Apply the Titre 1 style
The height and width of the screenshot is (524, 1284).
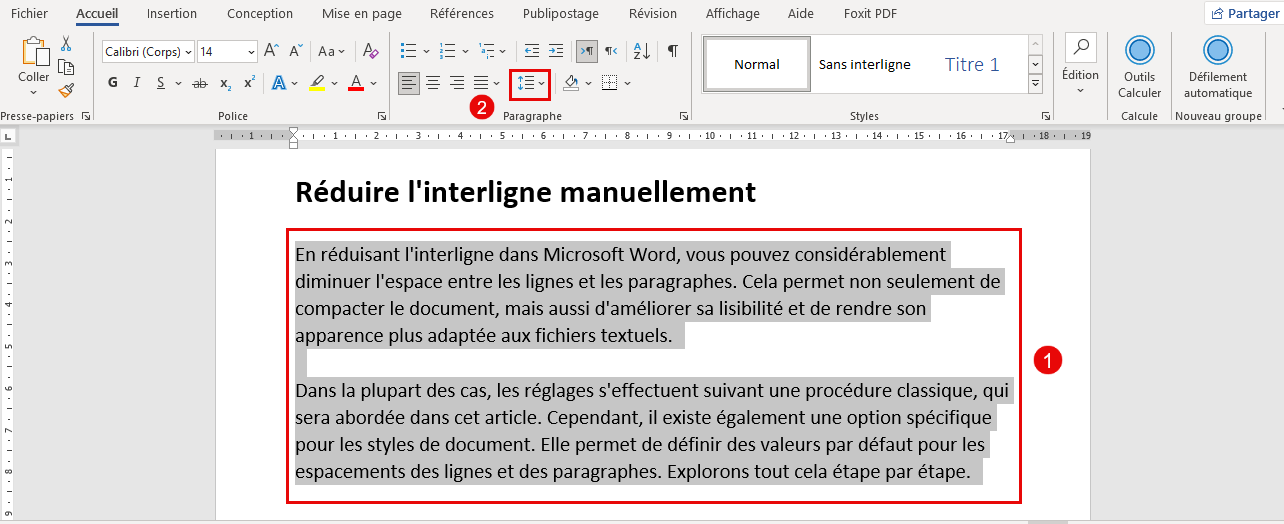click(971, 65)
